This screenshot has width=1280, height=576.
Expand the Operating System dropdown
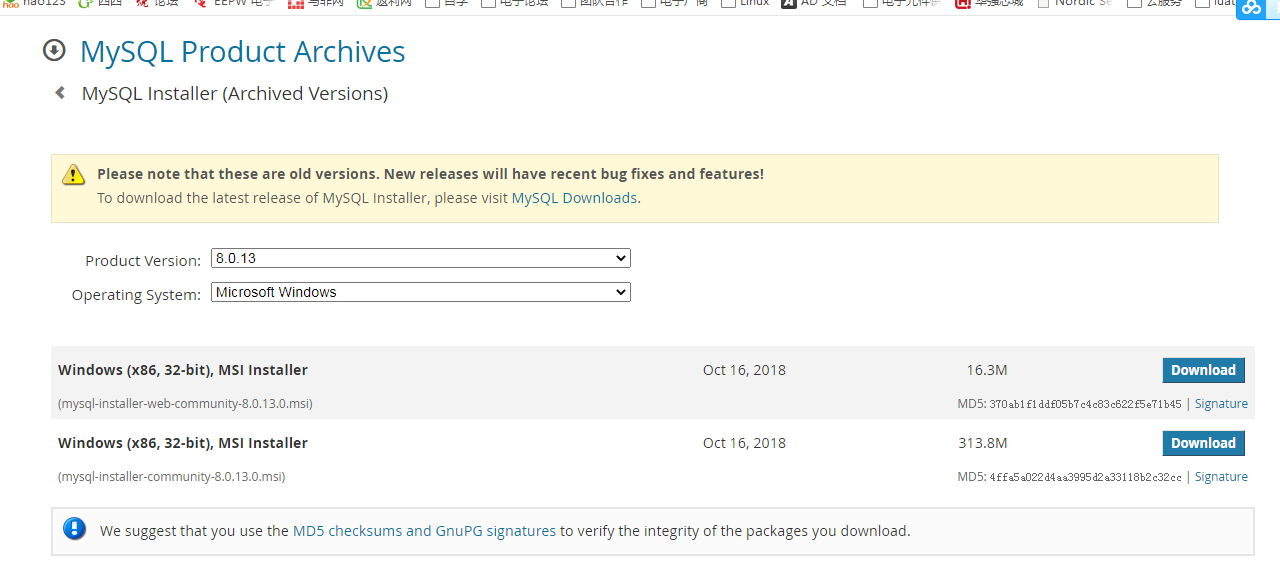point(420,292)
